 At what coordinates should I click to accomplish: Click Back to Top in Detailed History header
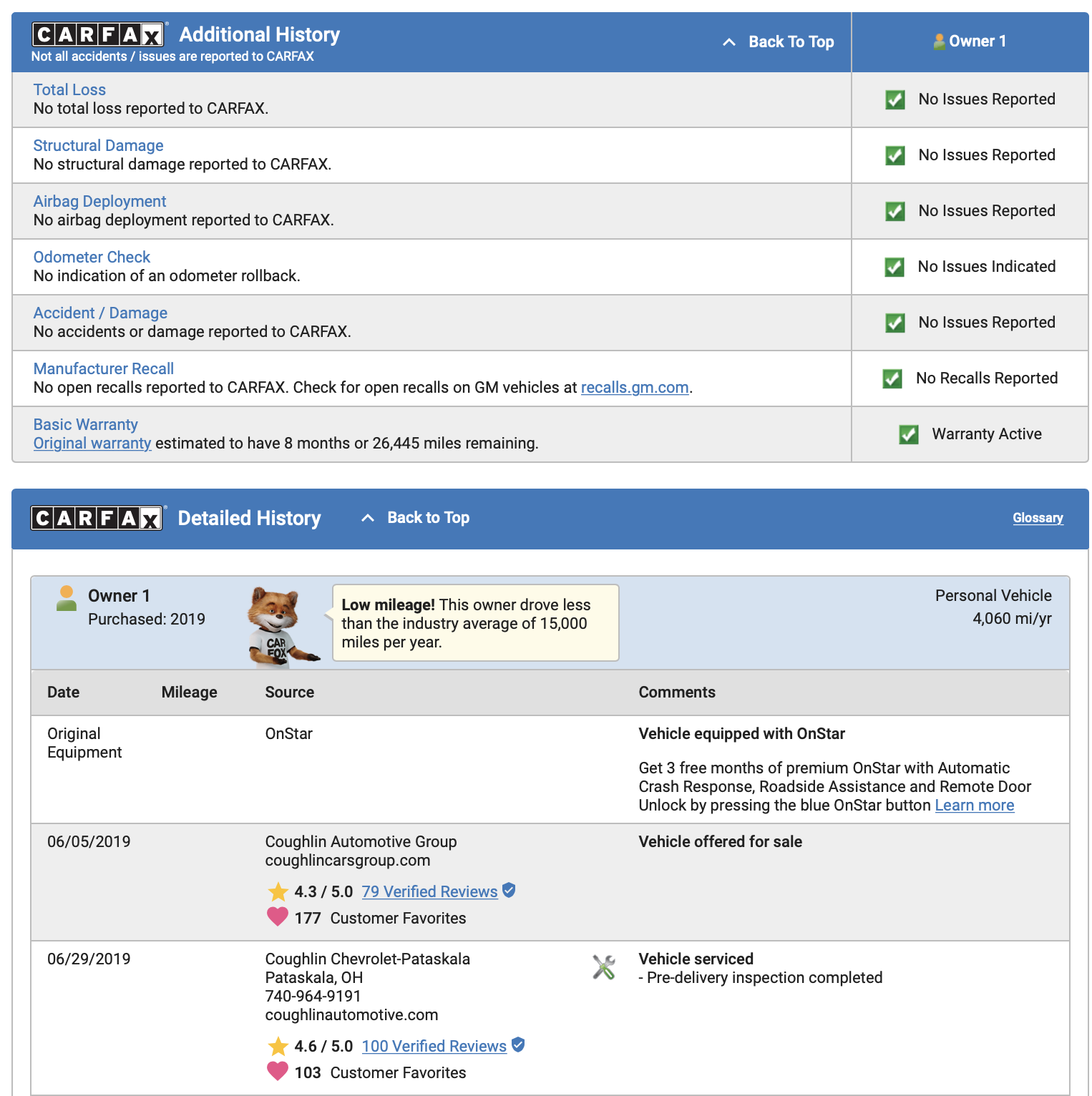point(428,517)
